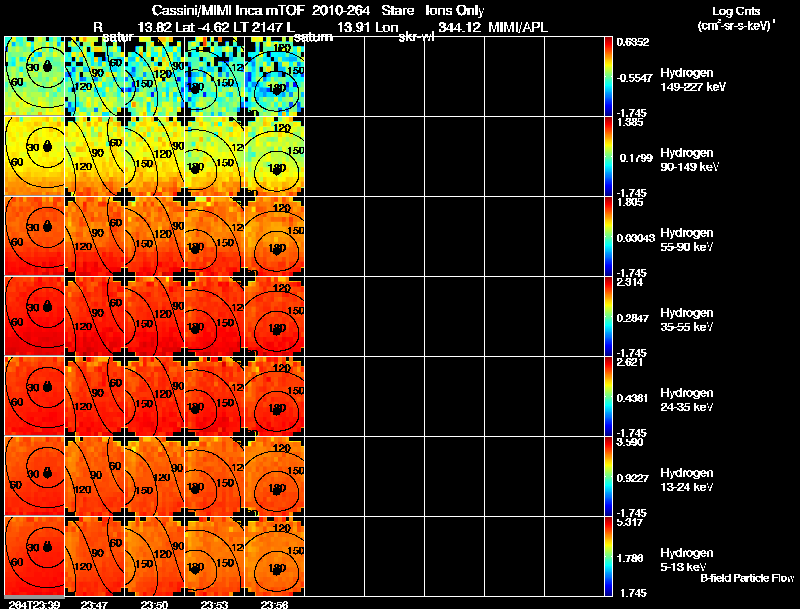Select the '-0.5547' color scale midpoint
Viewport: 800px width, 609px height.
coord(634,78)
